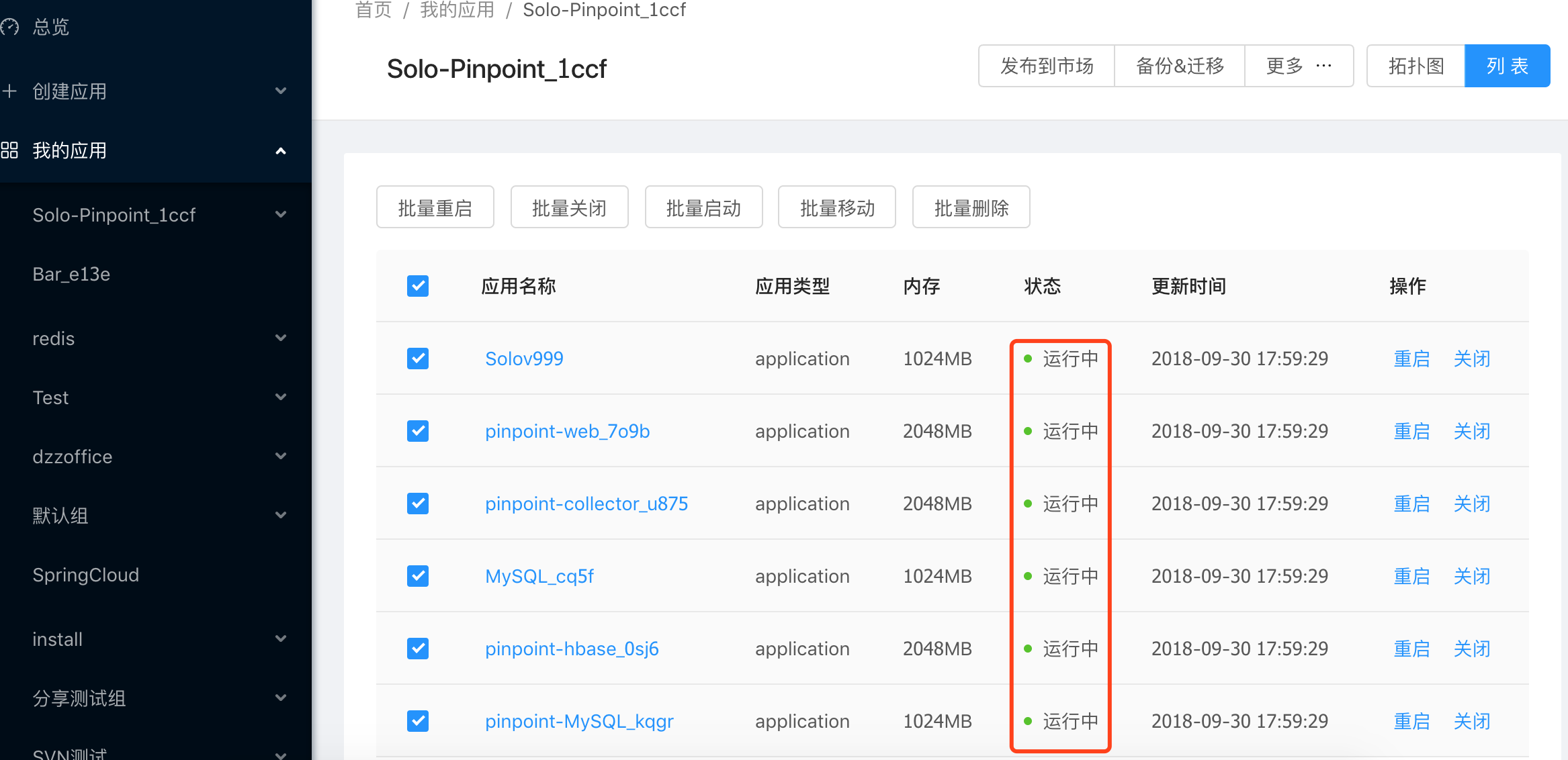This screenshot has width=1568, height=760.
Task: Click 重启 for pinpoint-MySQL_kqgr
Action: tap(1411, 721)
